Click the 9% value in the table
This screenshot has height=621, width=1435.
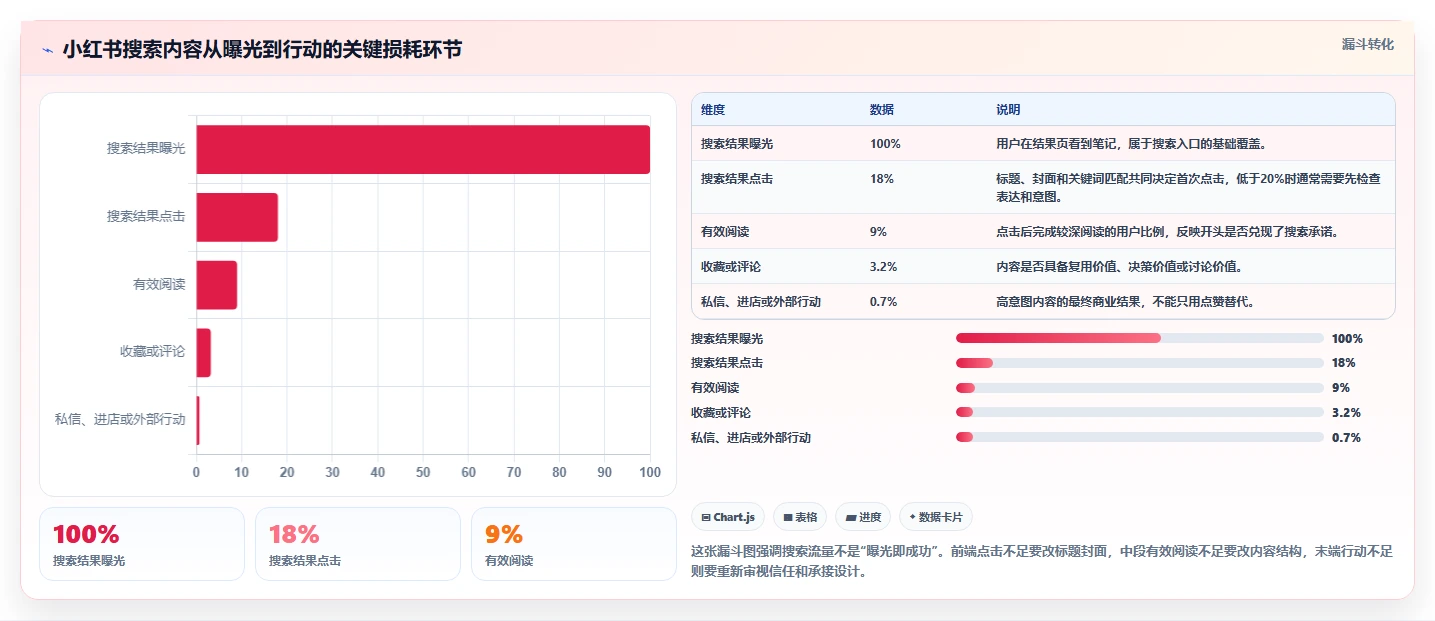[x=878, y=232]
